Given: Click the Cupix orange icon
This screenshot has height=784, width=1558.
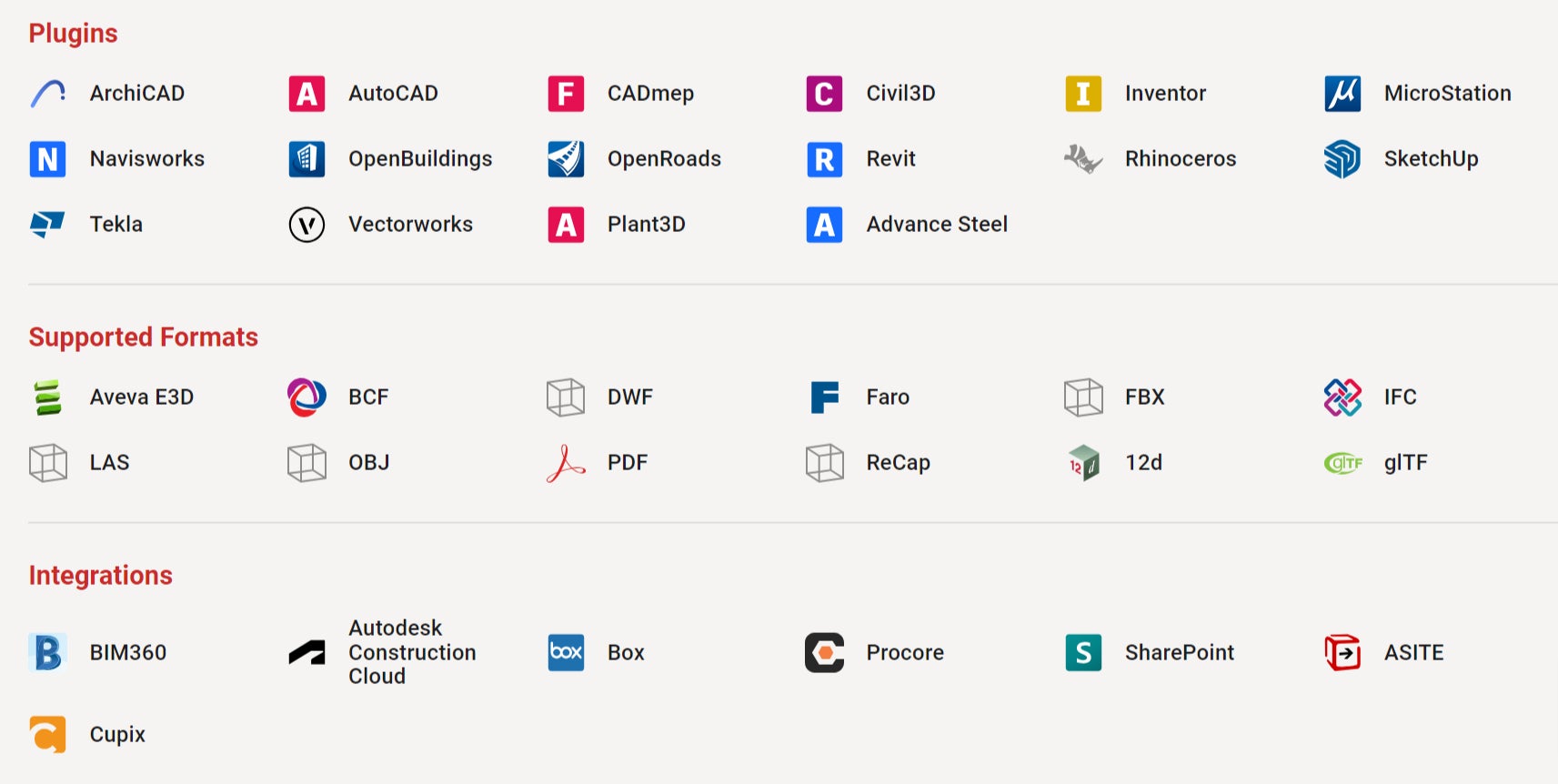Looking at the screenshot, I should pos(48,734).
